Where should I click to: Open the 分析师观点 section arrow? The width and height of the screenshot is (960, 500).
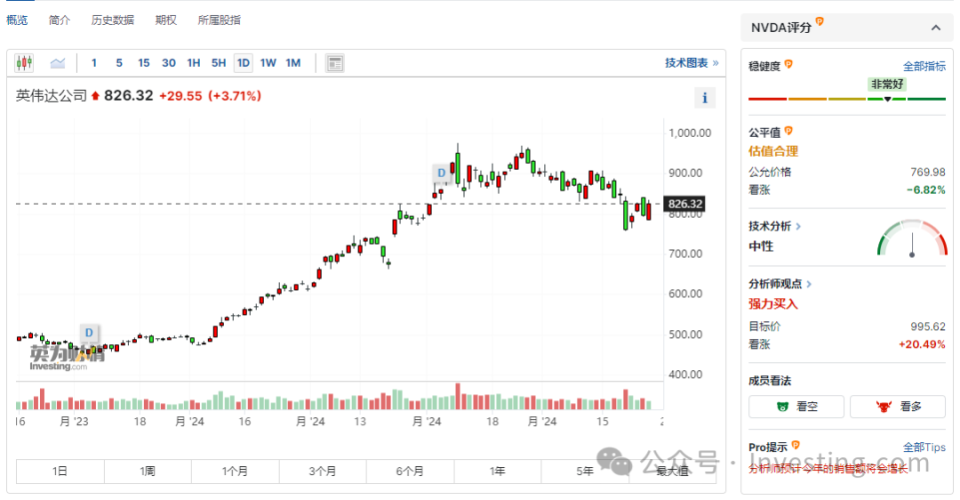pos(809,284)
